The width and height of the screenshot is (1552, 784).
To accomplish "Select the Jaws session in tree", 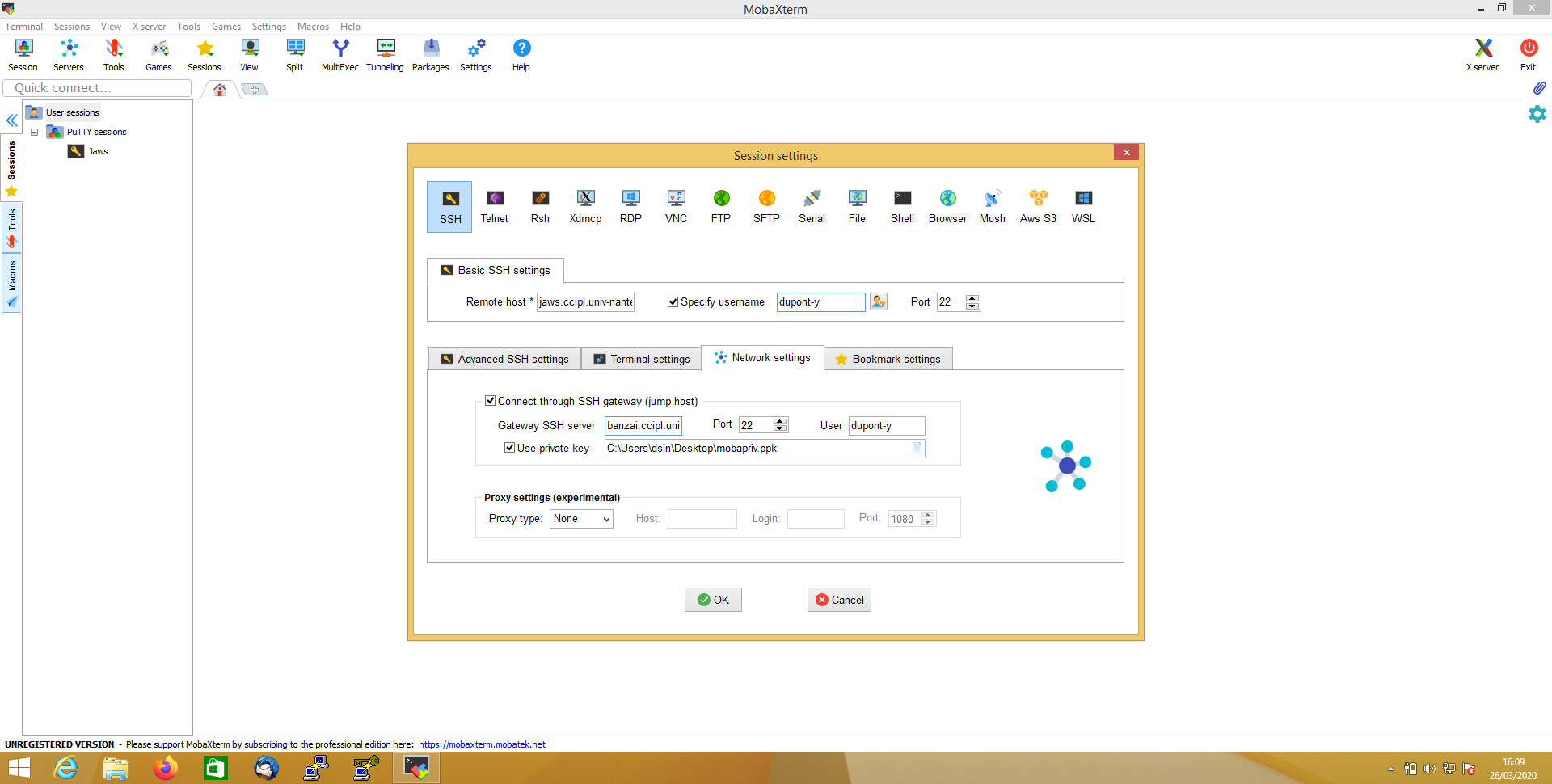I will pos(88,151).
